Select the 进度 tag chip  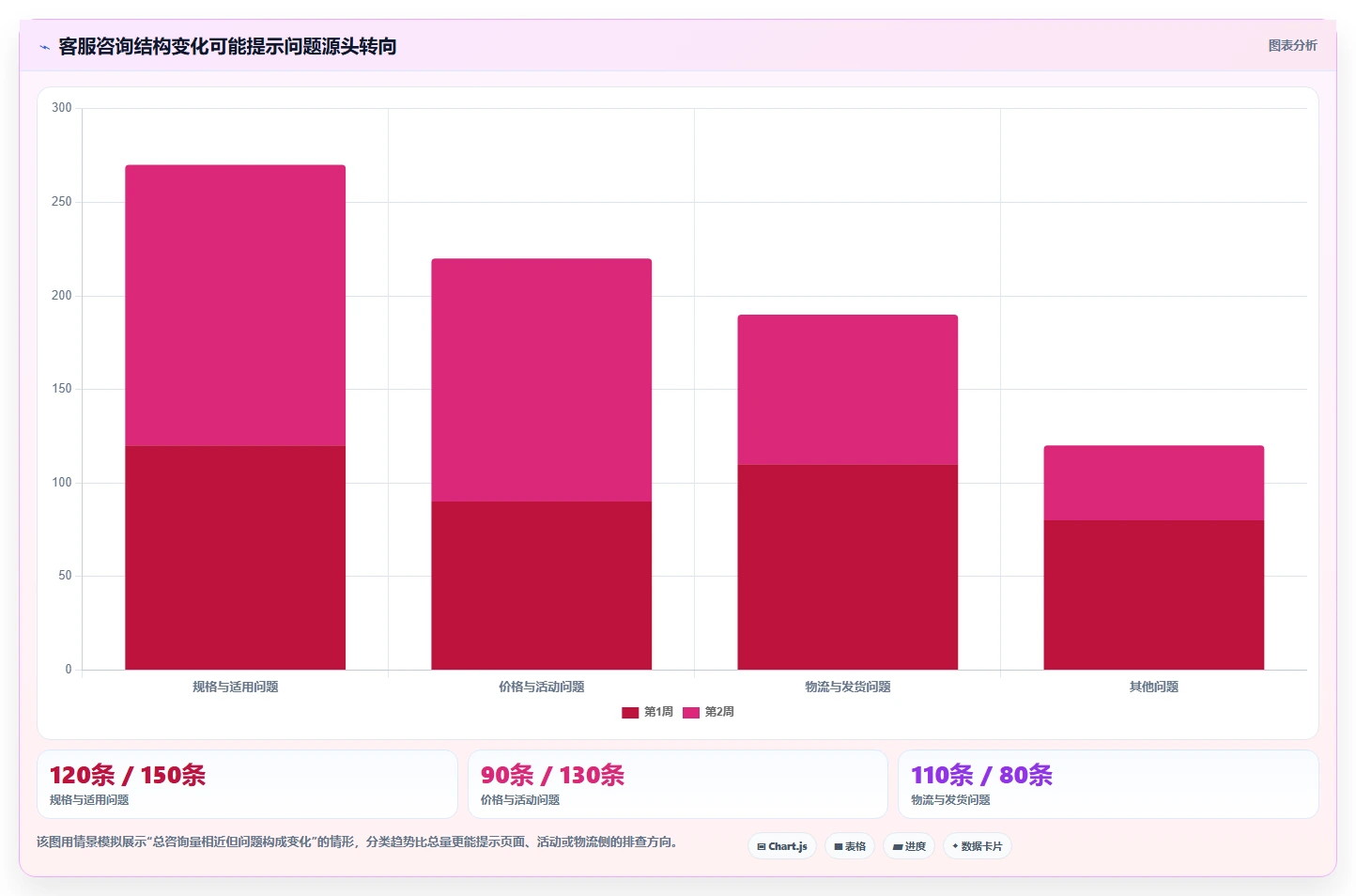pyautogui.click(x=909, y=846)
